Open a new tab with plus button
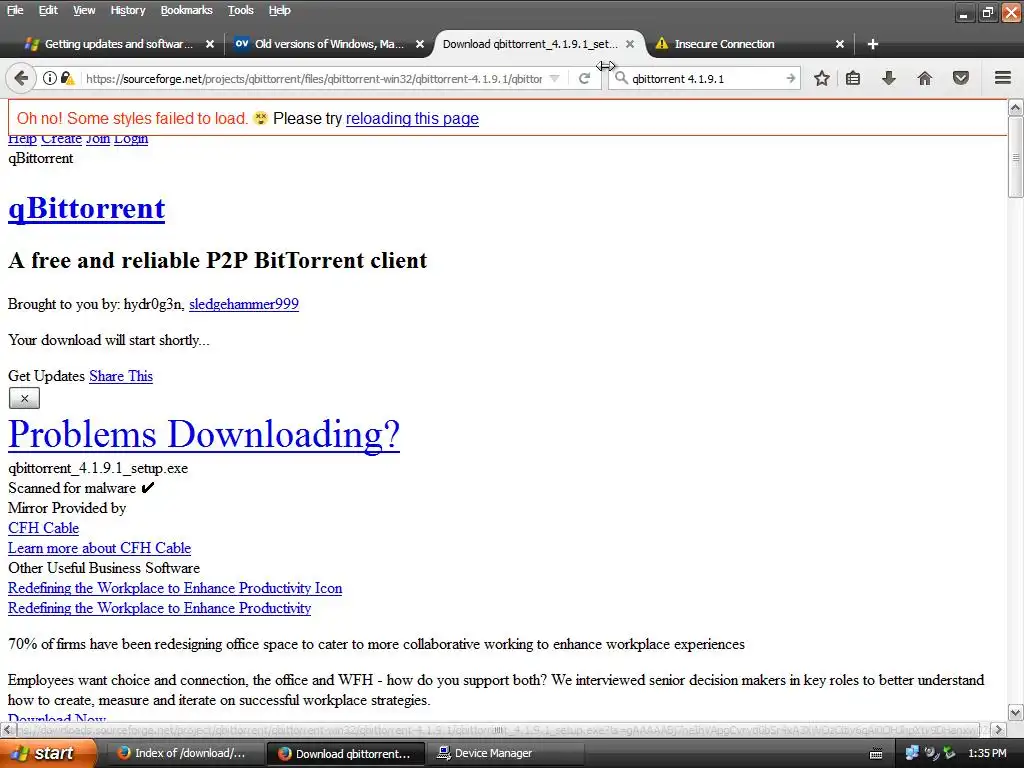The width and height of the screenshot is (1024, 768). point(872,44)
